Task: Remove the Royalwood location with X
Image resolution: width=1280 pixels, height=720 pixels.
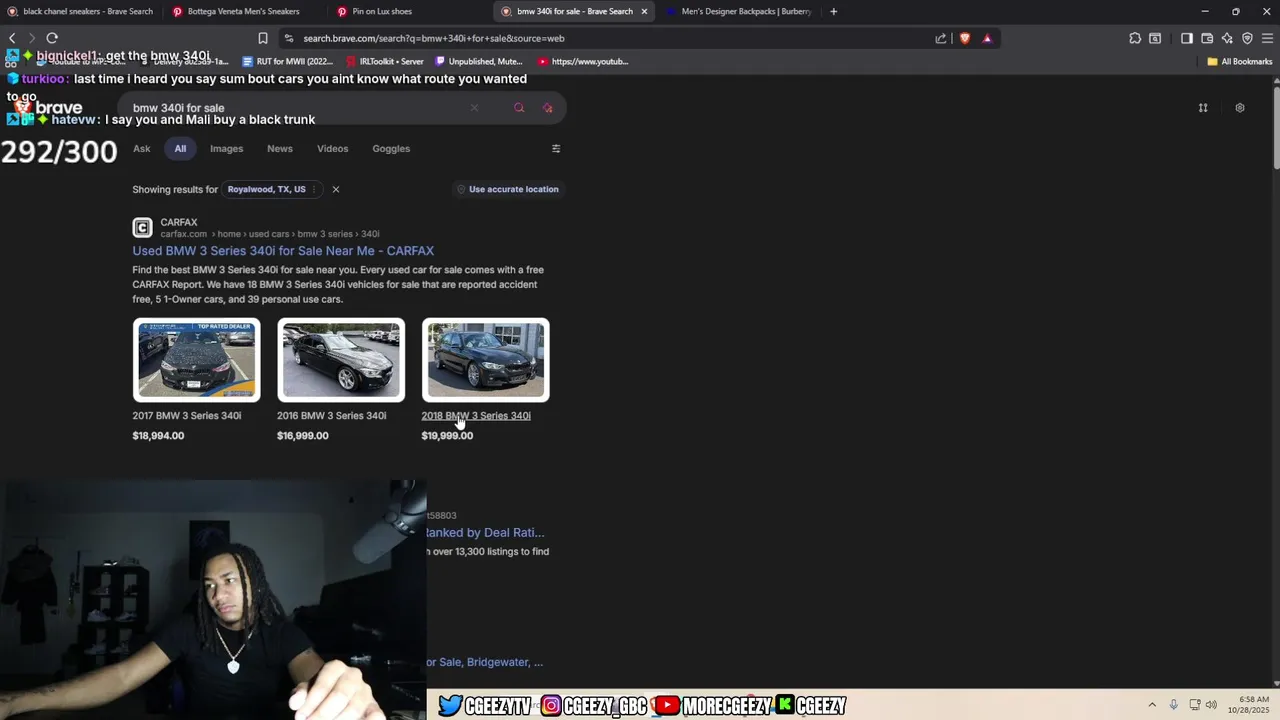Action: click(x=336, y=189)
